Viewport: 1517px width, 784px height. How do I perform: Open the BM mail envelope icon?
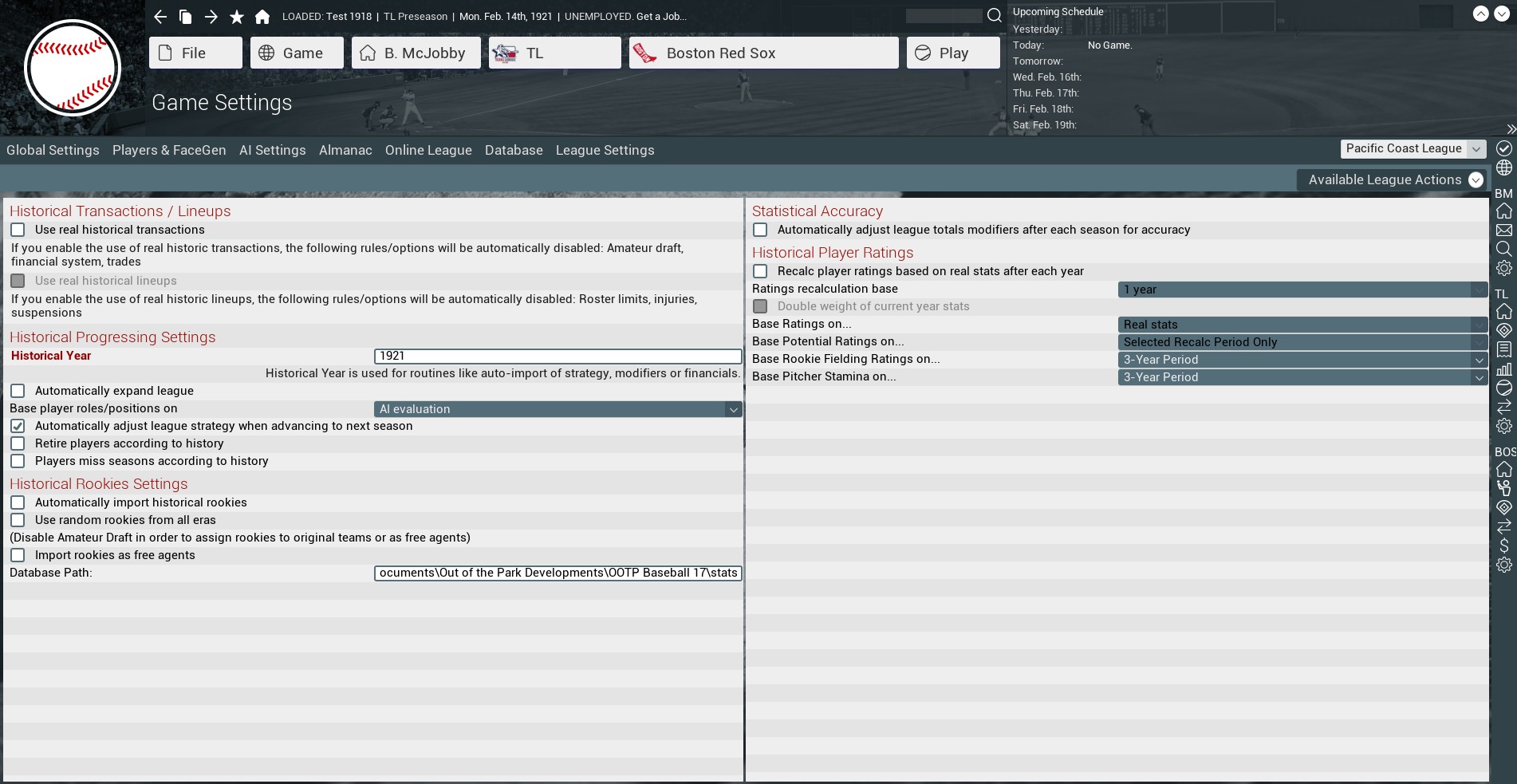click(1503, 230)
